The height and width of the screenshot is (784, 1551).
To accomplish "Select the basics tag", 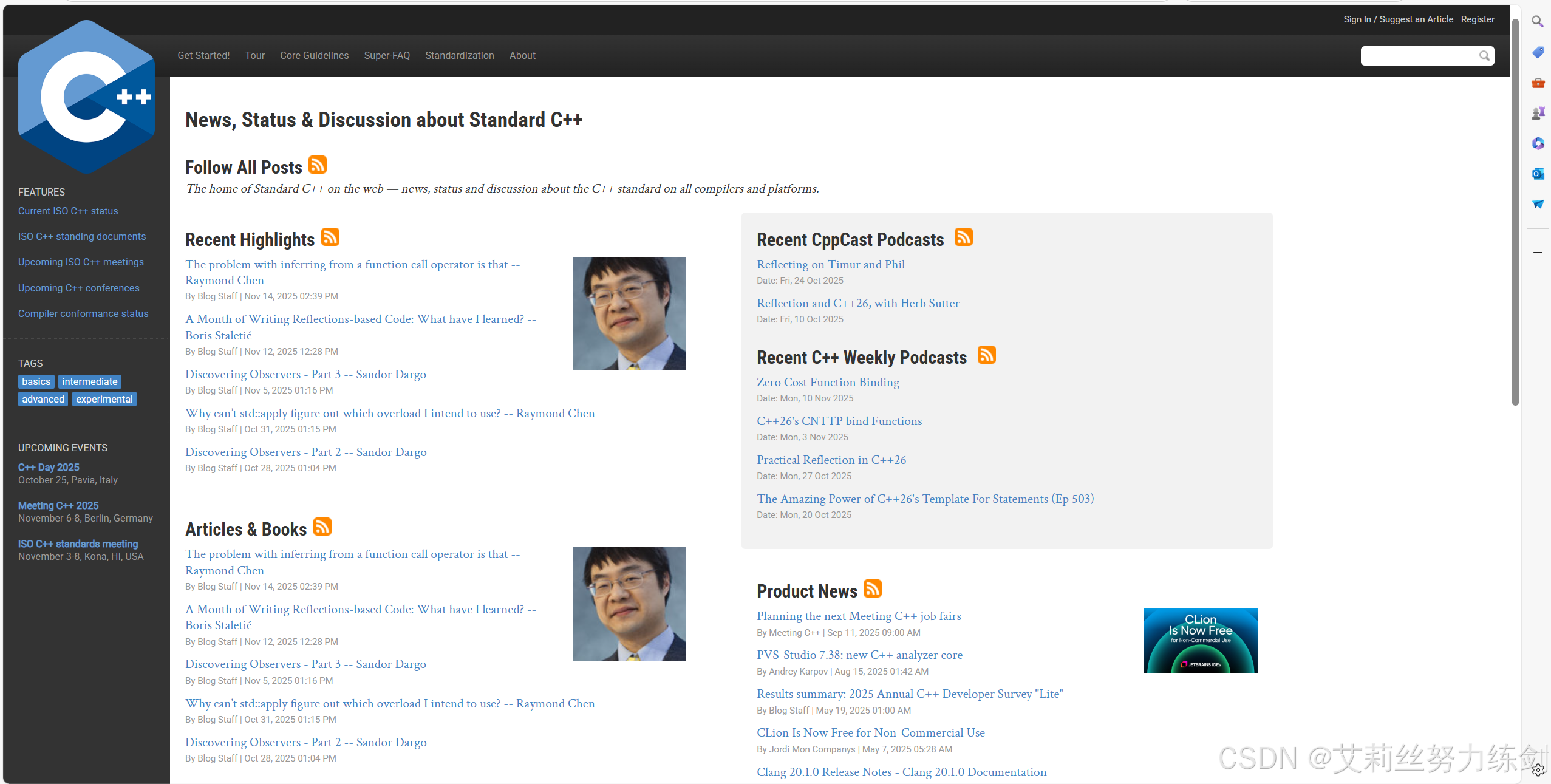I will click(x=36, y=381).
